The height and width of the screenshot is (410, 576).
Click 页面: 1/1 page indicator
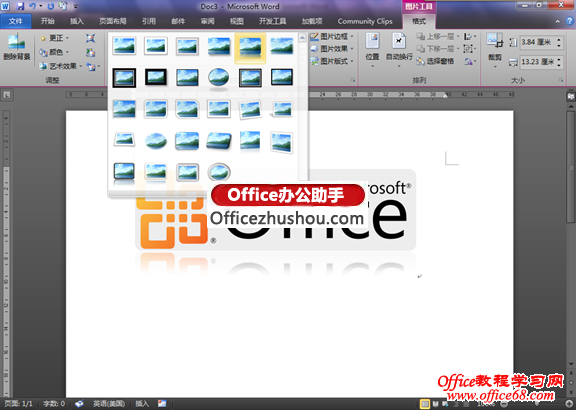(x=18, y=404)
